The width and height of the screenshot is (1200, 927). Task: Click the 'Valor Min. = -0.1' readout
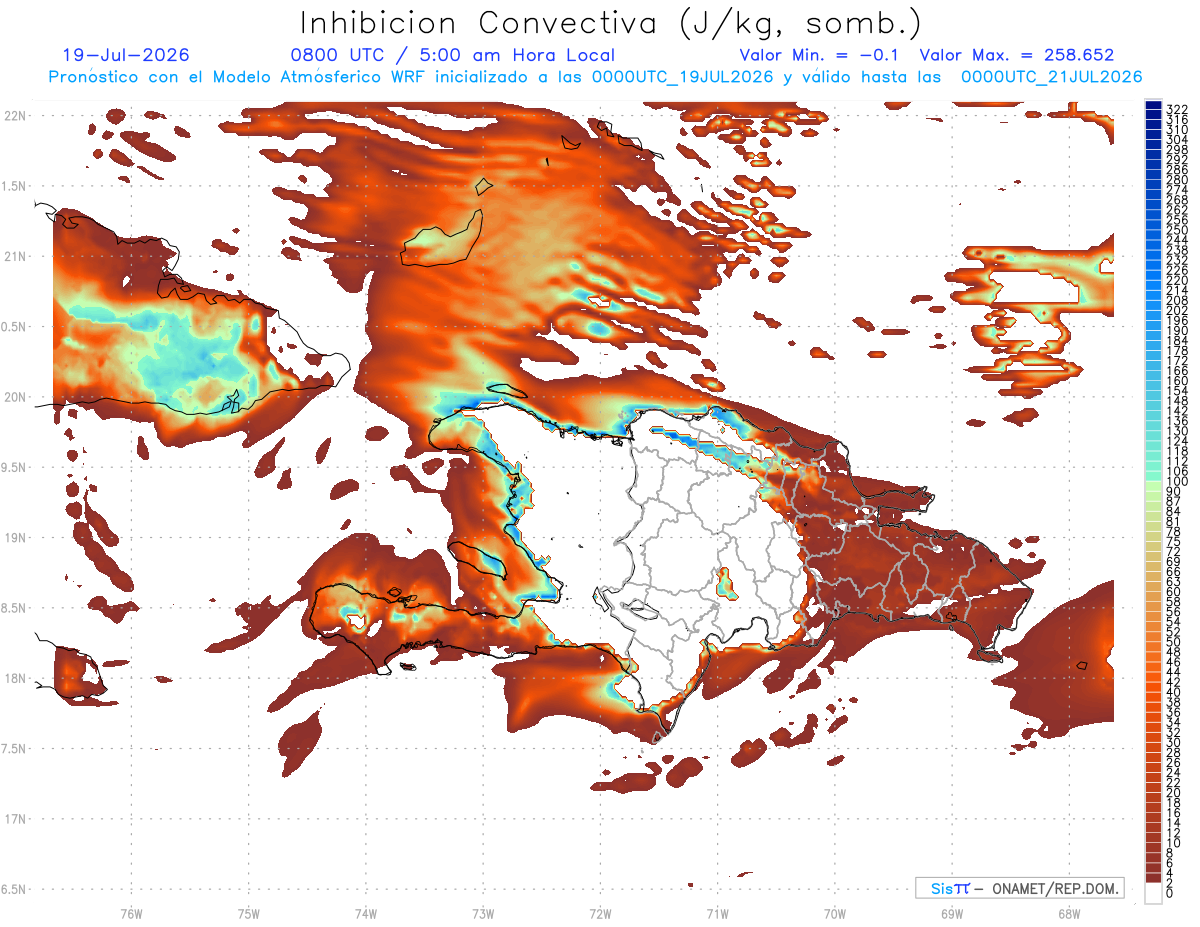(x=820, y=55)
